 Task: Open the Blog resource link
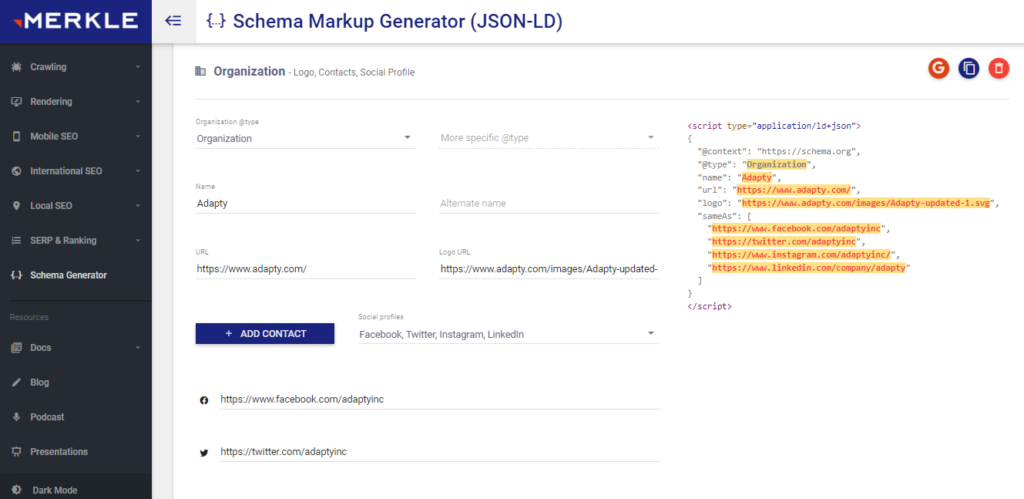click(39, 382)
